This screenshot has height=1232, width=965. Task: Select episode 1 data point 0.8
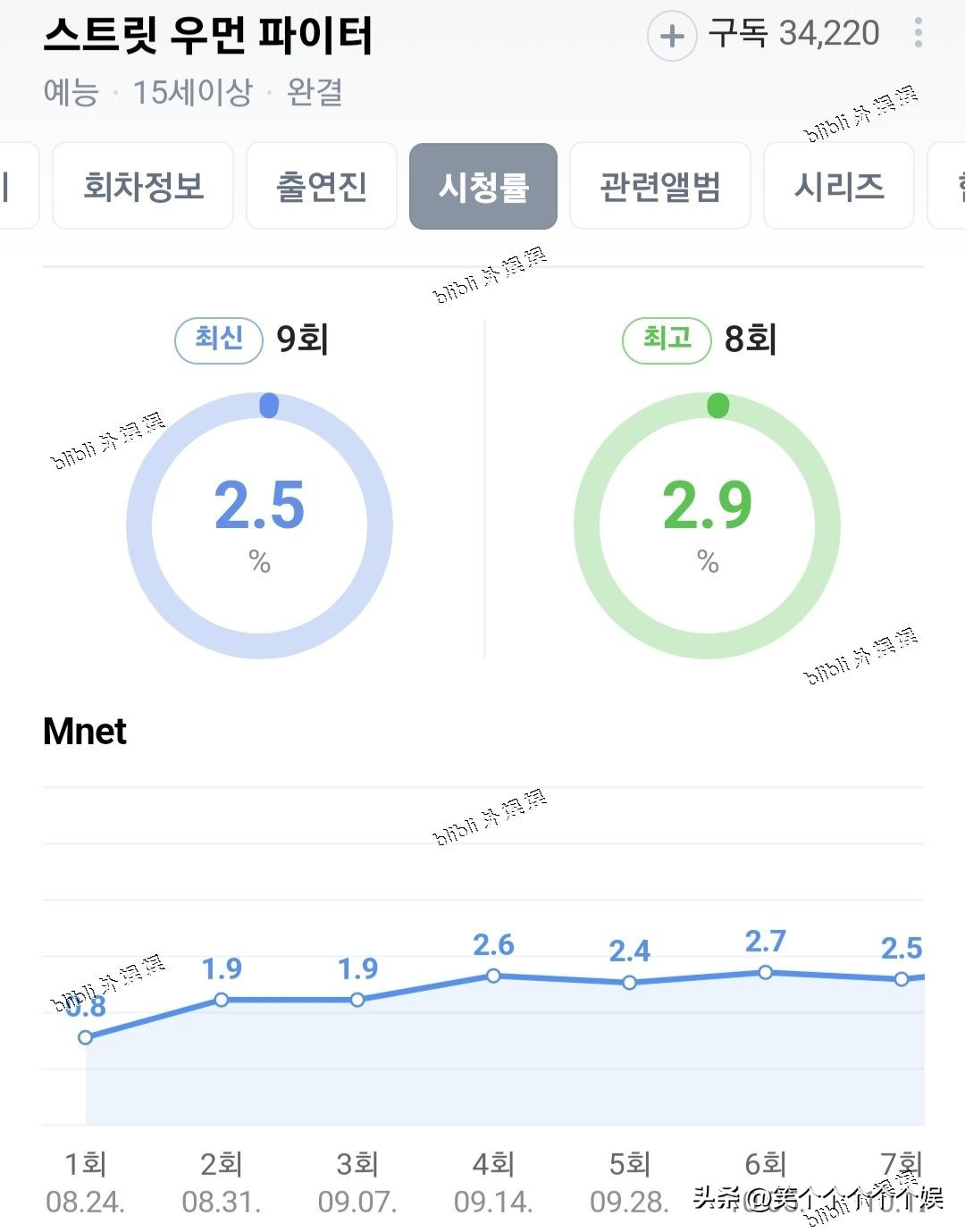point(86,1037)
